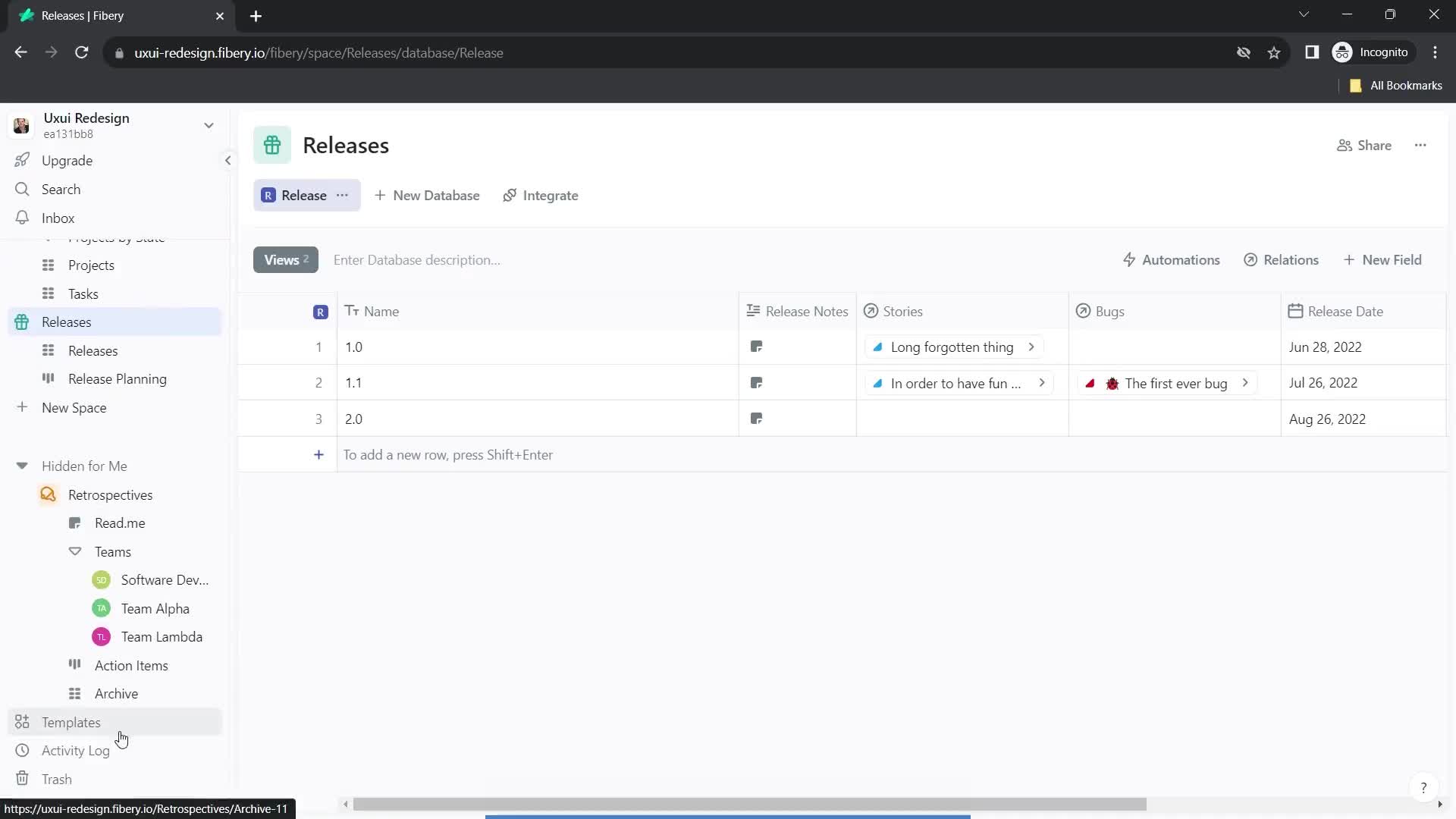This screenshot has height=819, width=1456.
Task: Click the Release Notes column icon
Action: 754,311
